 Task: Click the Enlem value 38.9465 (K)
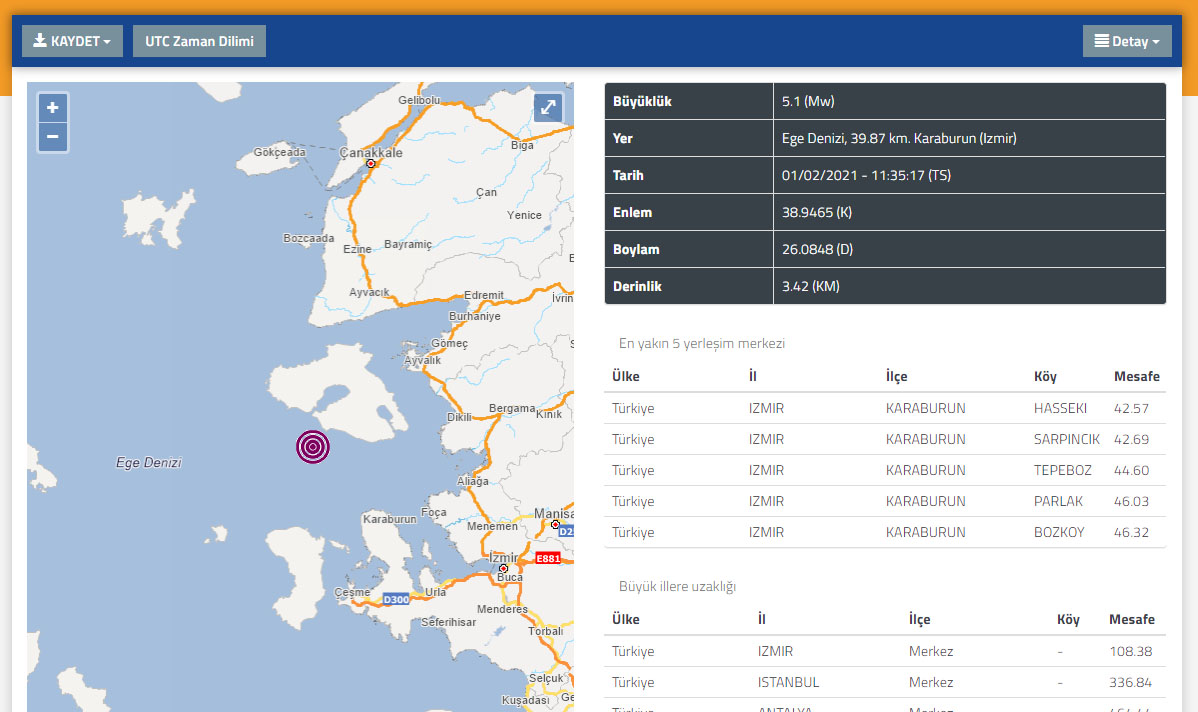(816, 212)
